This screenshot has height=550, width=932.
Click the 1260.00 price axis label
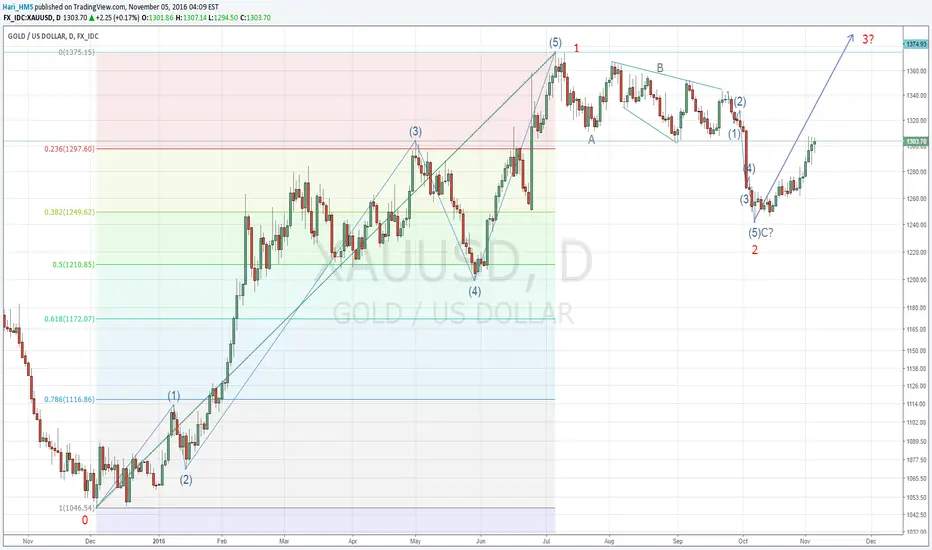coord(917,199)
